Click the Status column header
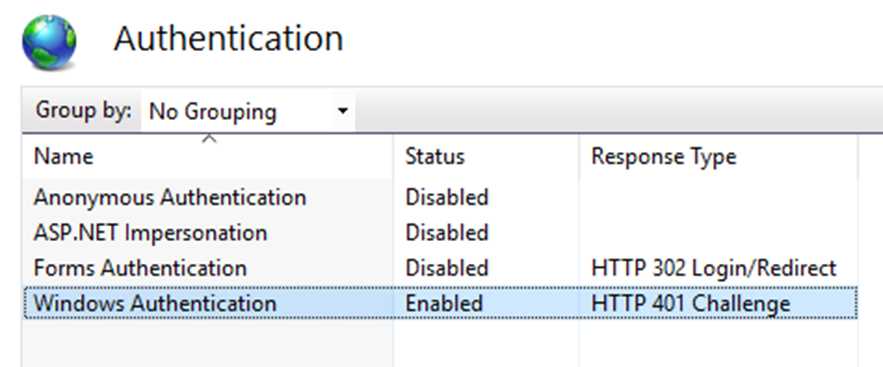The image size is (883, 367). [x=485, y=156]
